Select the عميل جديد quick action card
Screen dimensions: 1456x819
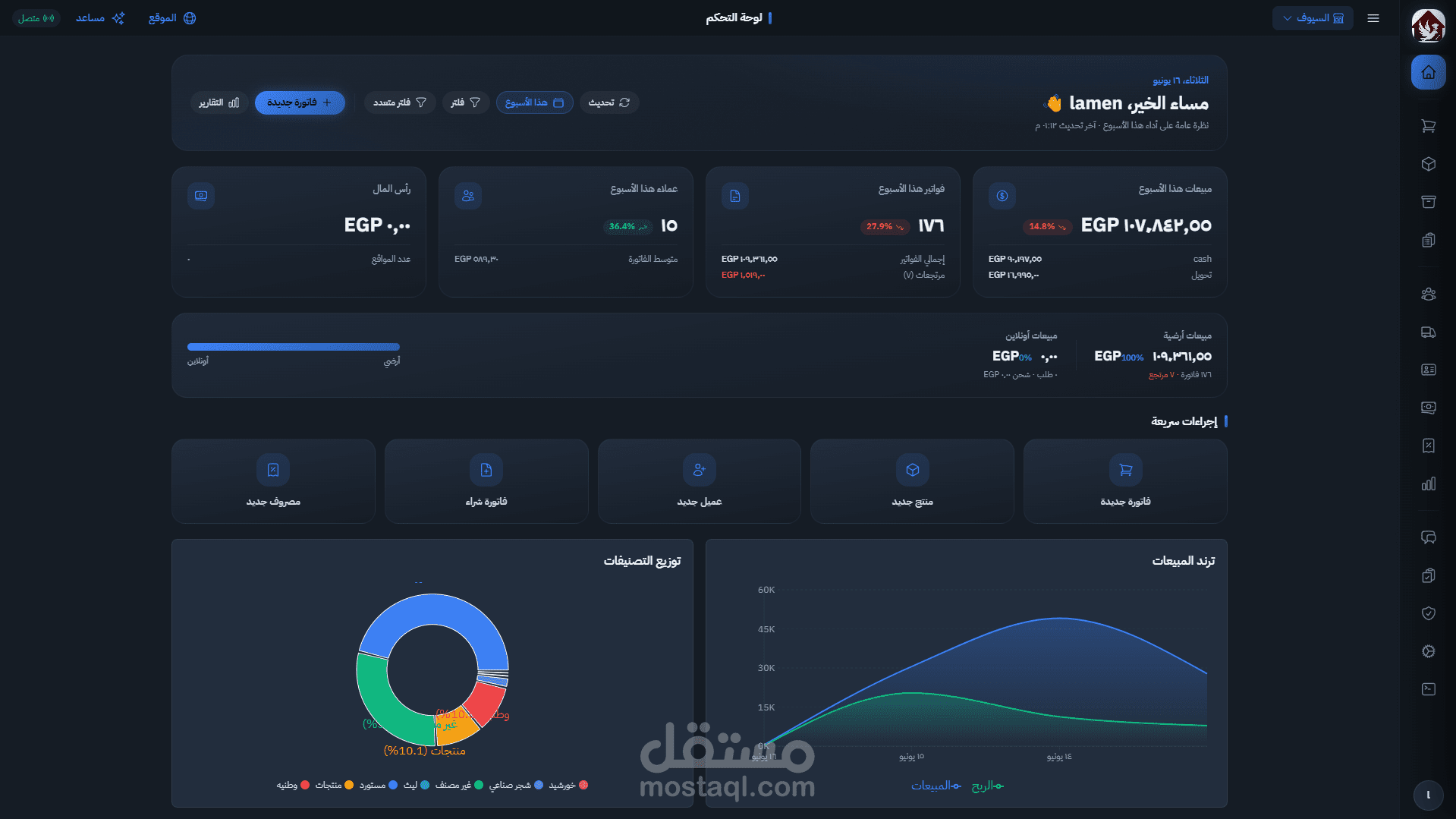click(700, 481)
